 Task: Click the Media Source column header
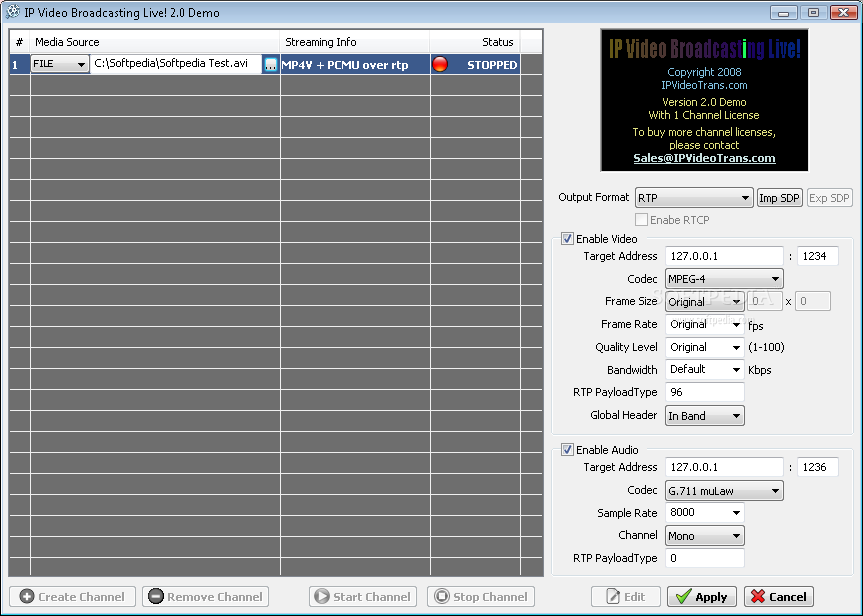[x=155, y=42]
